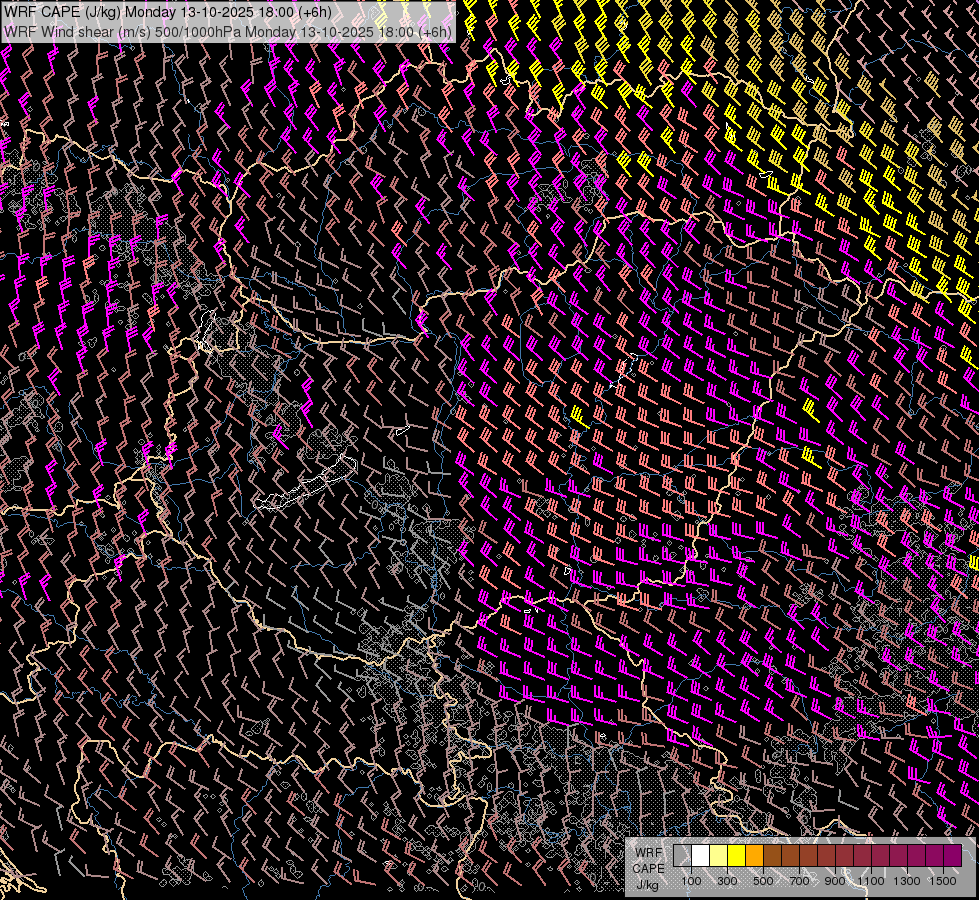Click the "900" value on the colorbar
Screen dimensions: 979x900
pos(835,881)
